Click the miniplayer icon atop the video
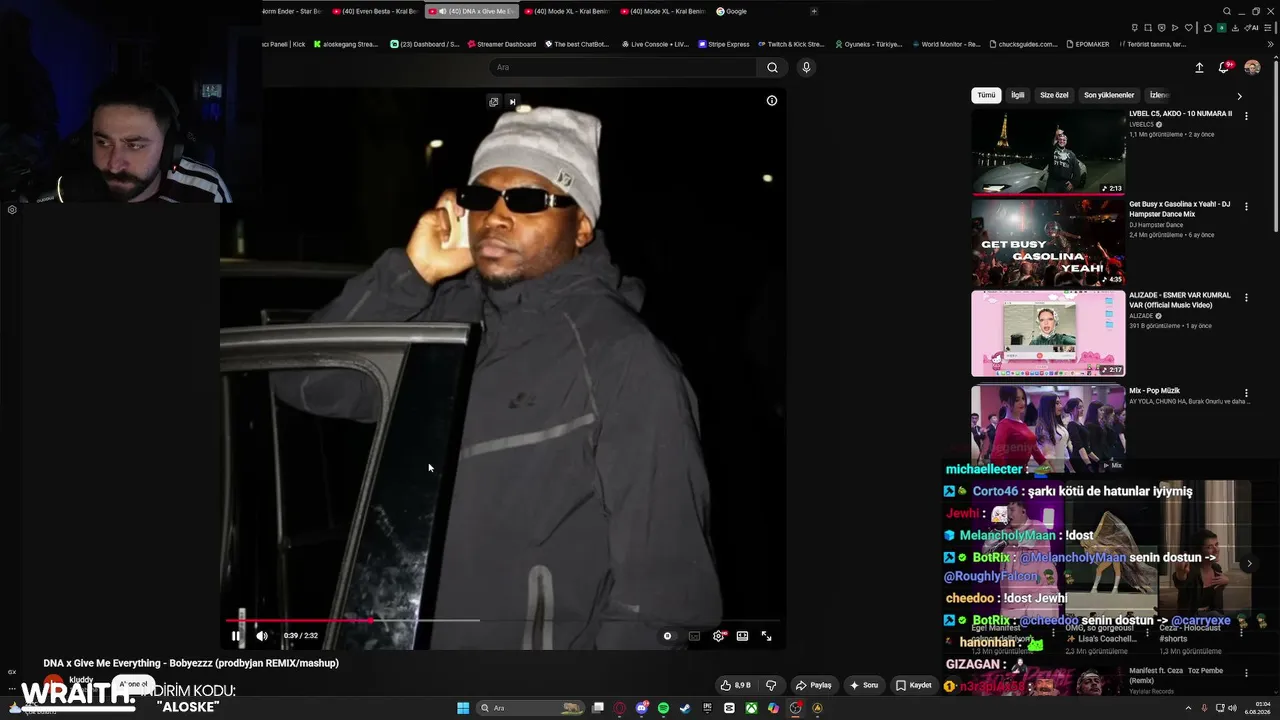This screenshot has height=720, width=1280. [494, 102]
